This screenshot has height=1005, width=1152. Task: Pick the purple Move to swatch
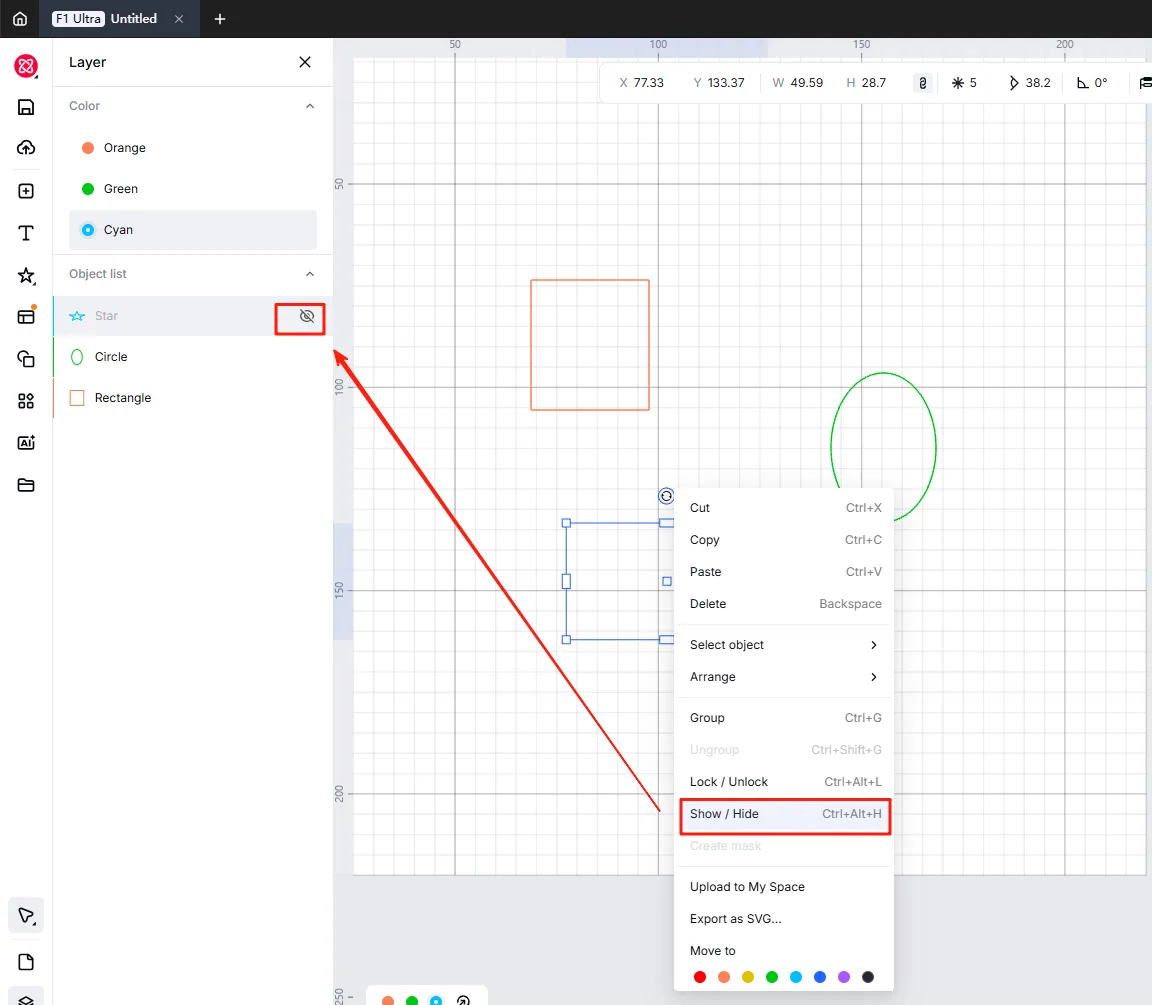(844, 976)
